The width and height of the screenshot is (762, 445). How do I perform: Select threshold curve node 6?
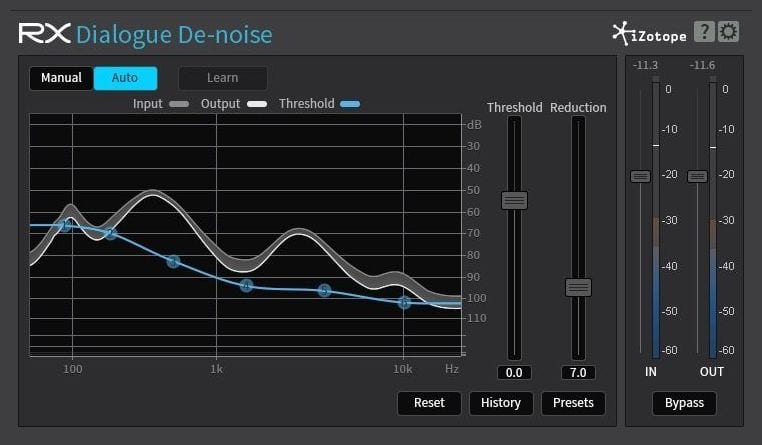(404, 303)
